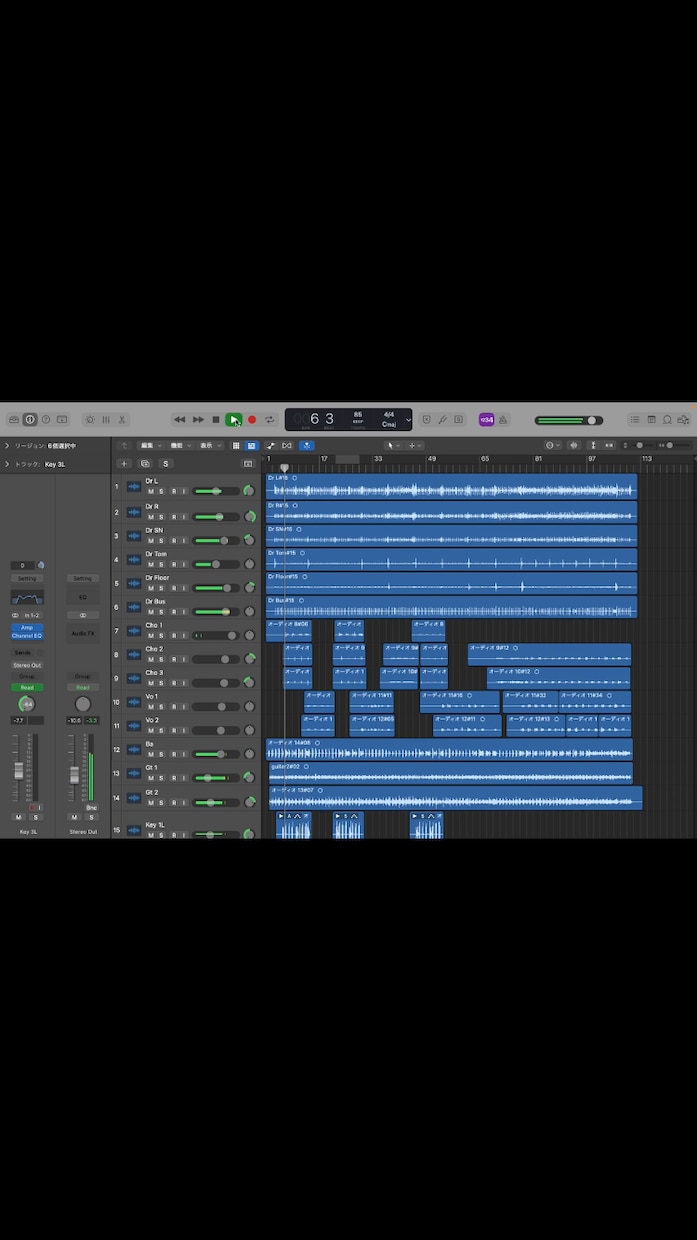Click the Fast Forward transport button
The height and width of the screenshot is (1240, 697).
[x=198, y=420]
